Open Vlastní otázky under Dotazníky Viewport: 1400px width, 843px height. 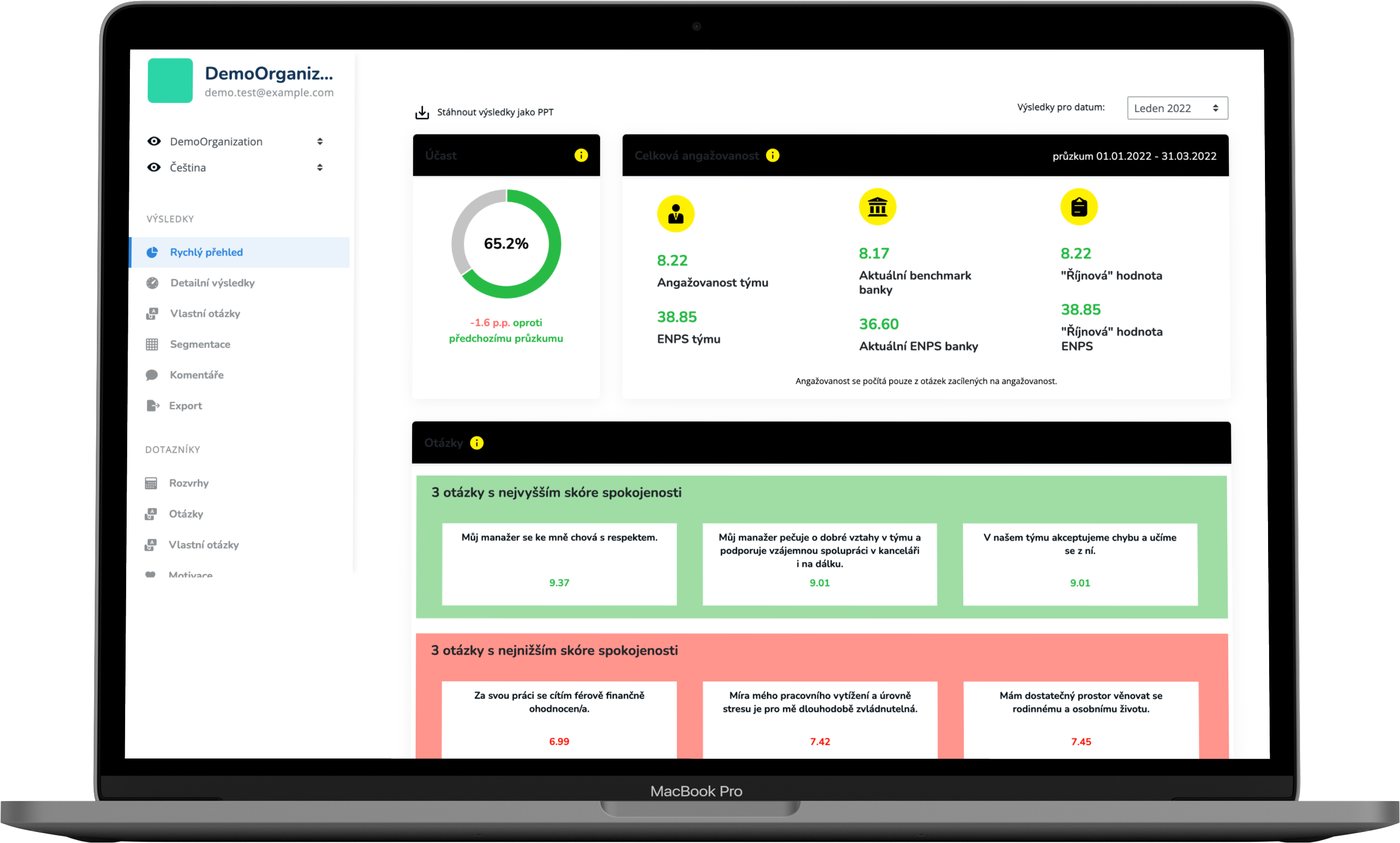tap(204, 545)
